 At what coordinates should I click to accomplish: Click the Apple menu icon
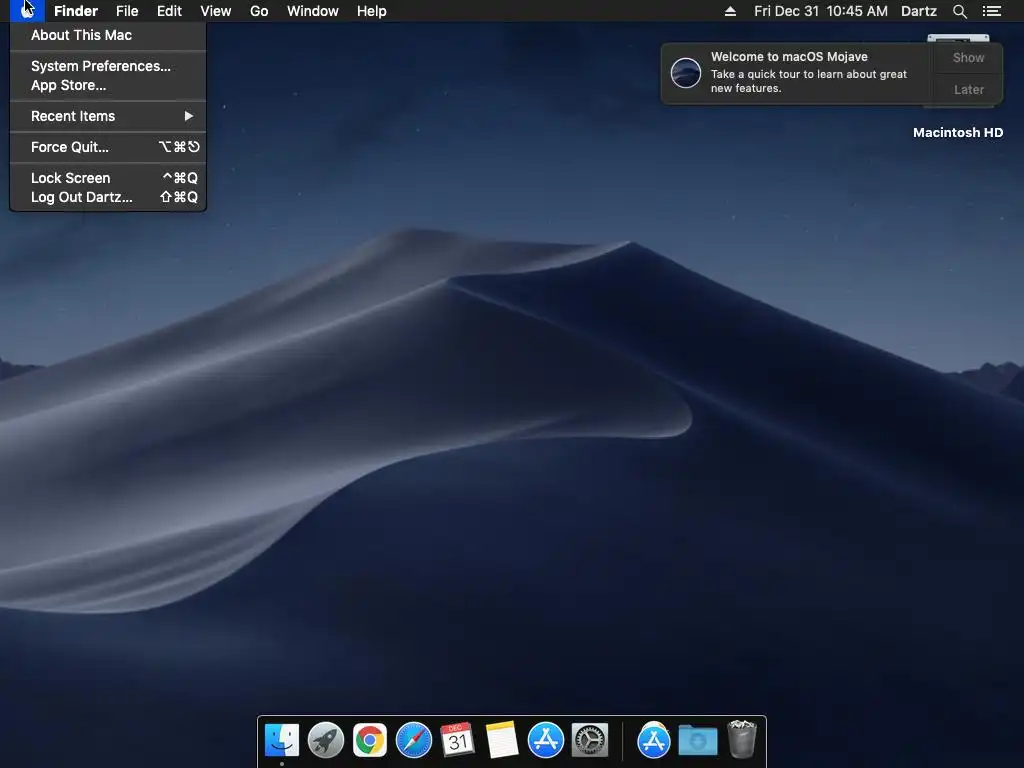27,10
